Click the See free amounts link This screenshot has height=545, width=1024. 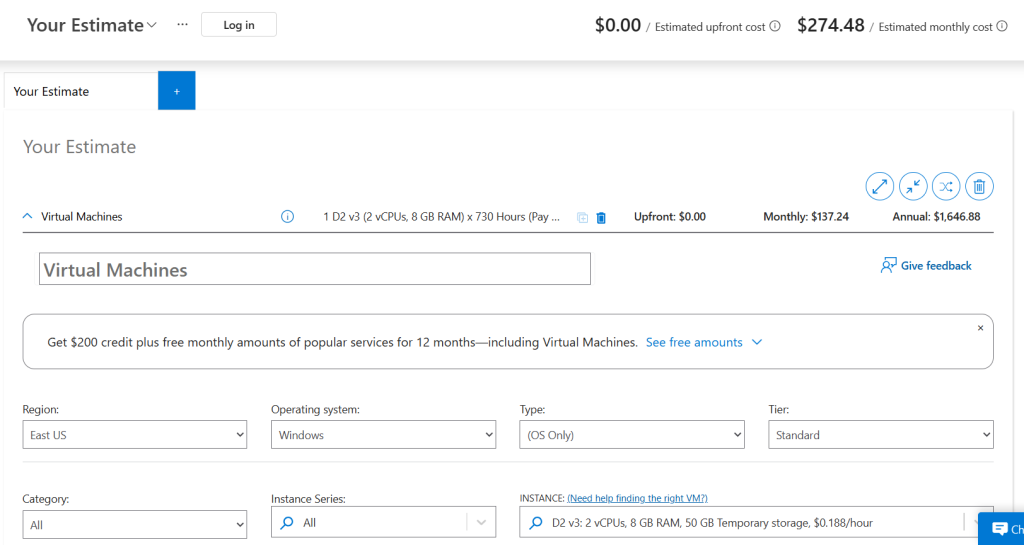pyautogui.click(x=694, y=342)
